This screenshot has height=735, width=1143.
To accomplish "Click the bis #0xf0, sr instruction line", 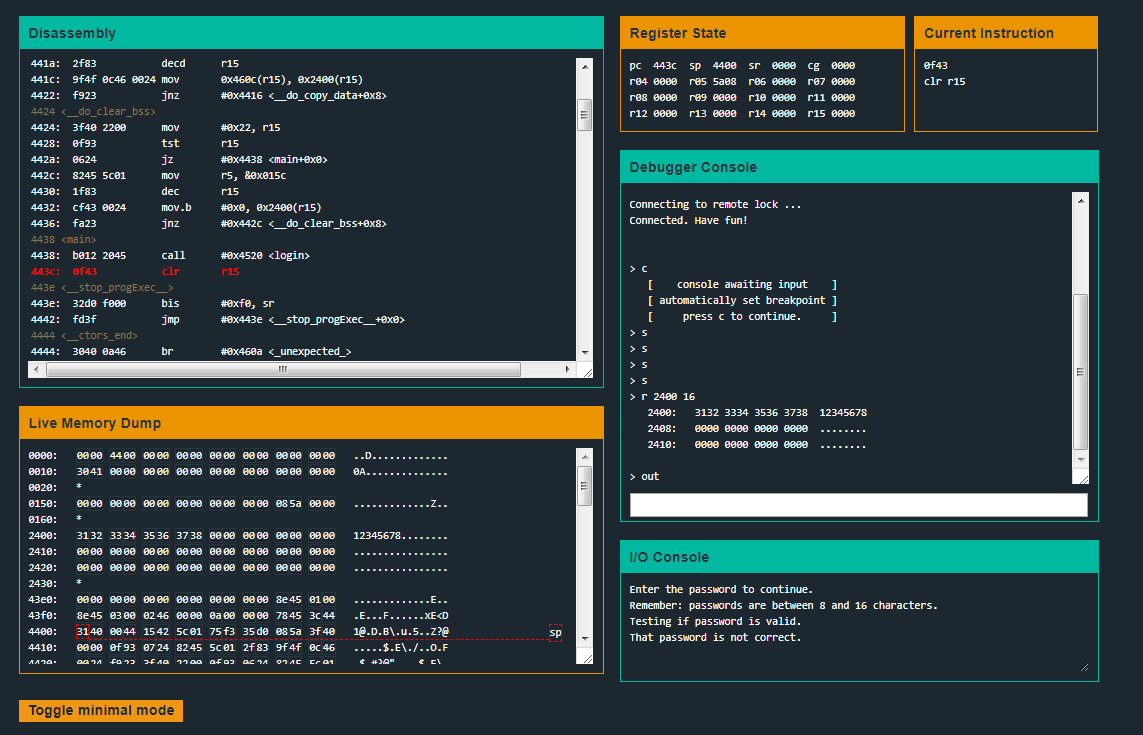I will coord(152,303).
